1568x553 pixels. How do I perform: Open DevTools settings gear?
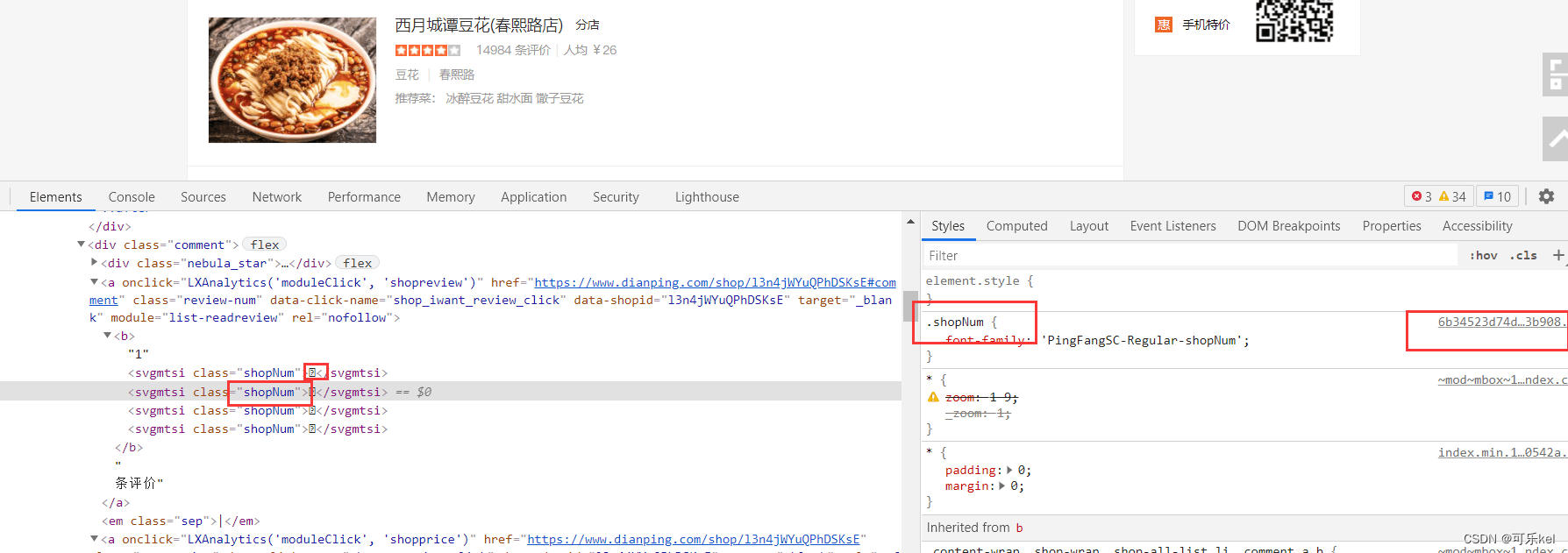[1546, 196]
